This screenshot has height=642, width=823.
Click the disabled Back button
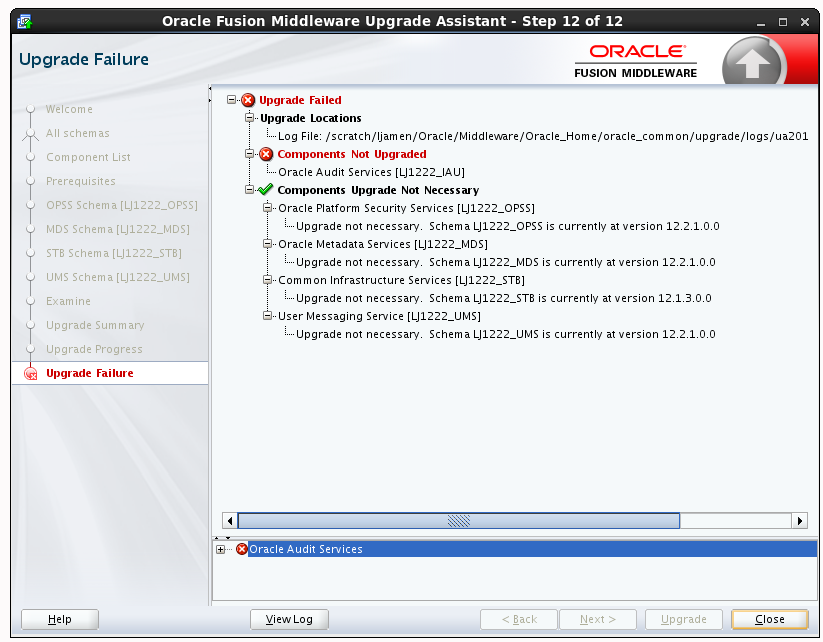point(519,619)
